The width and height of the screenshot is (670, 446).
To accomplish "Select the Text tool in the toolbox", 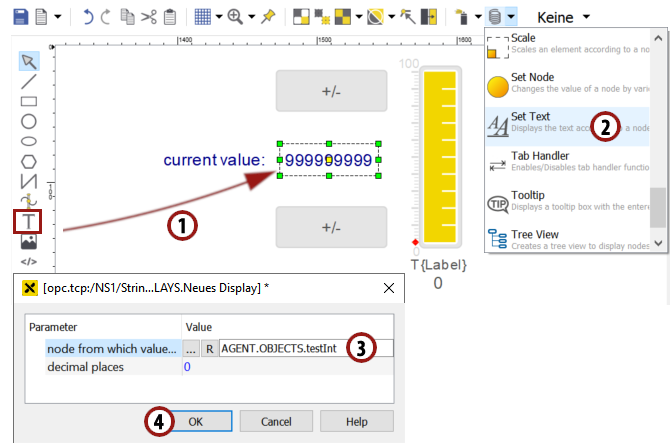I will tap(28, 221).
